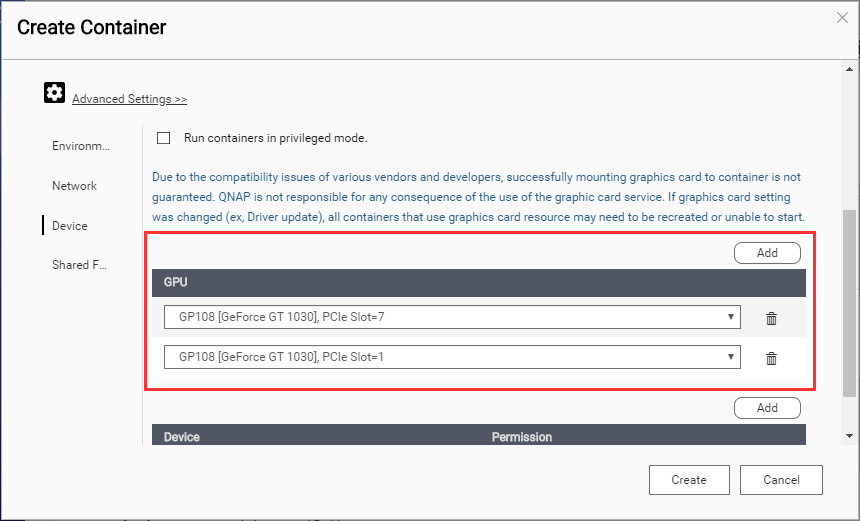
Task: Select the Device tab in sidebar
Action: click(70, 226)
